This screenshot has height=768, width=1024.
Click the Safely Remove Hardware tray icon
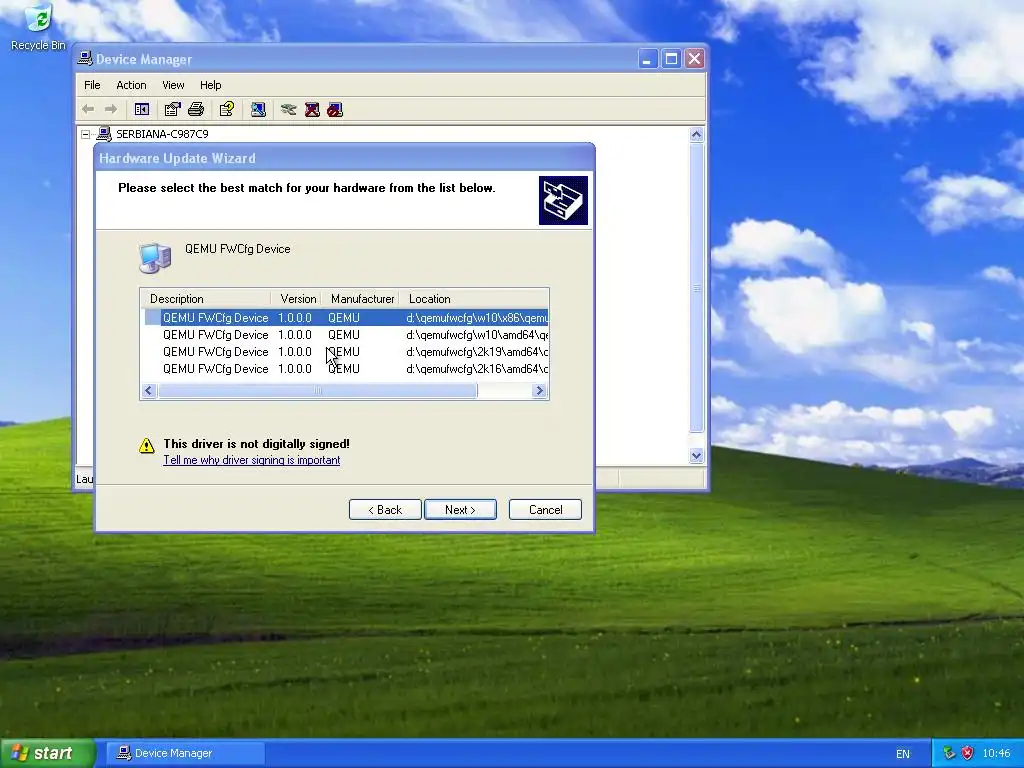949,753
